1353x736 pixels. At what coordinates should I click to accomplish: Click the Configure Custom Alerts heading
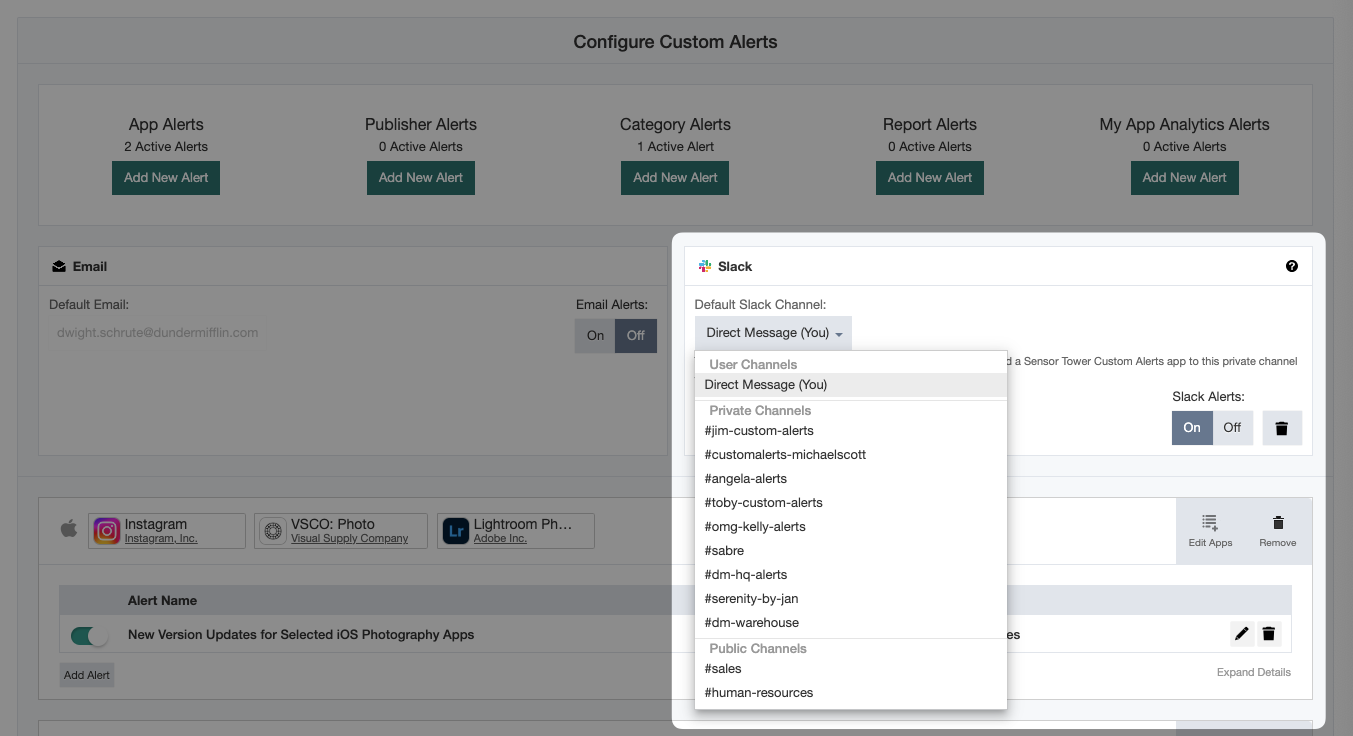click(675, 42)
